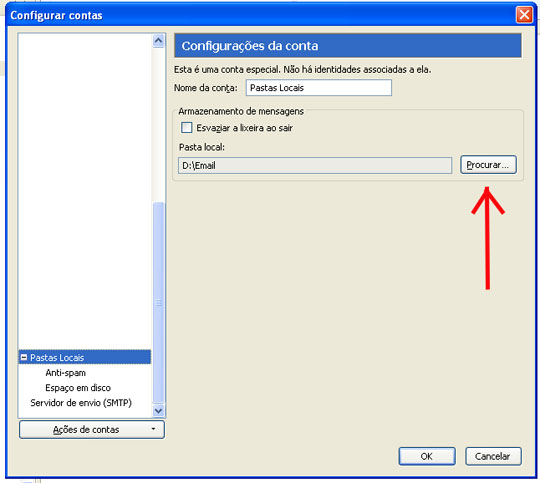Click the account list scroll-down arrow

[x=158, y=411]
